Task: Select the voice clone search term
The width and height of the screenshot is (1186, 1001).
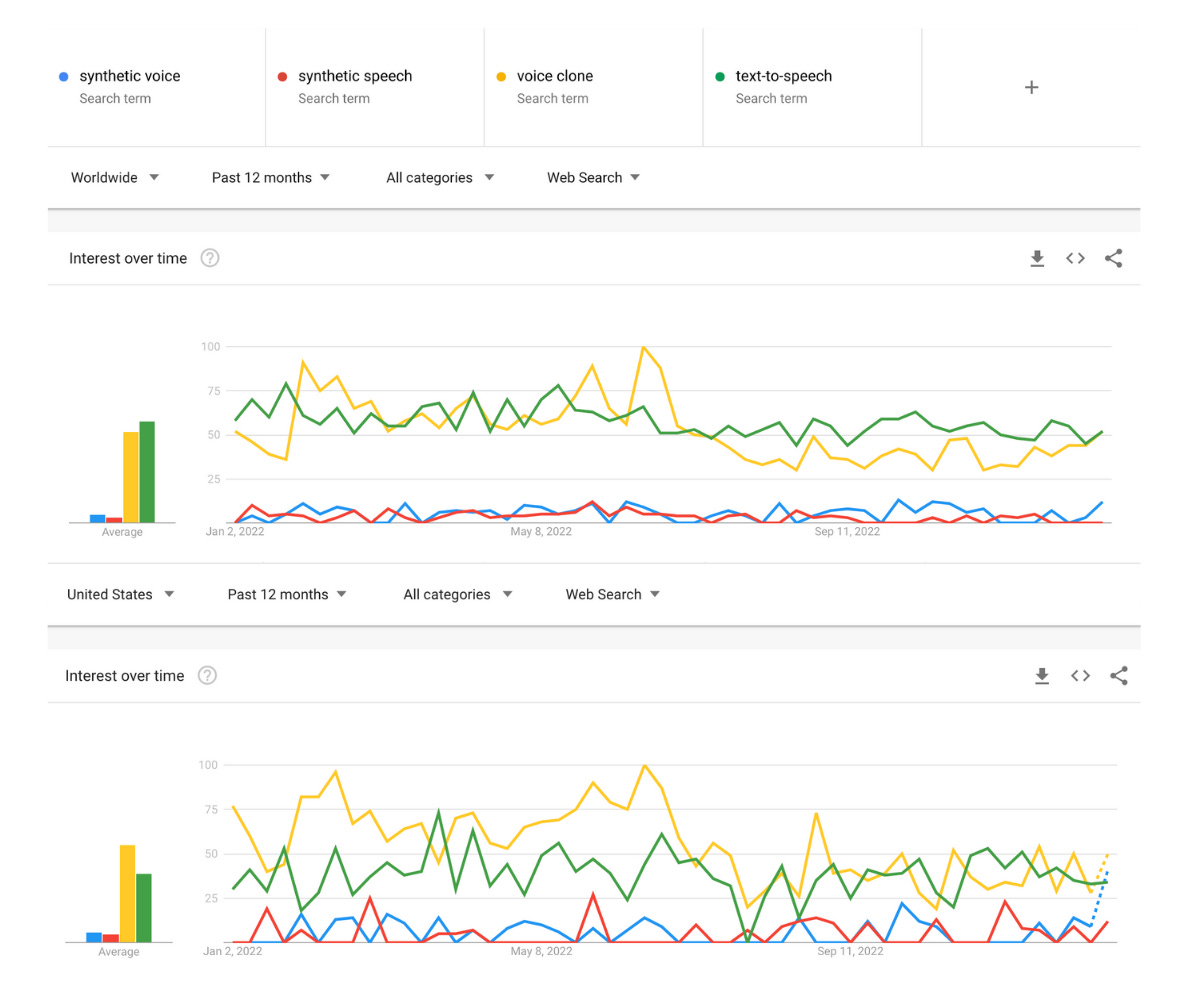Action: (x=594, y=87)
